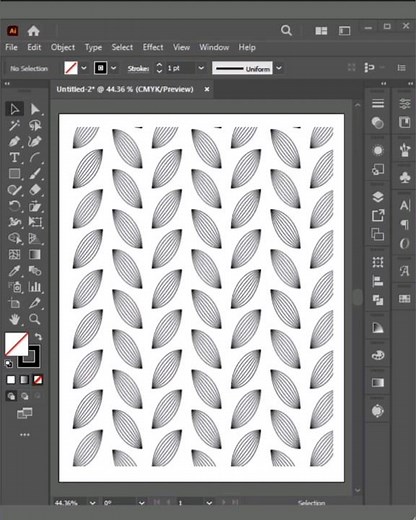Activate the Hand tool
Image resolution: width=416 pixels, height=520 pixels.
[14, 319]
